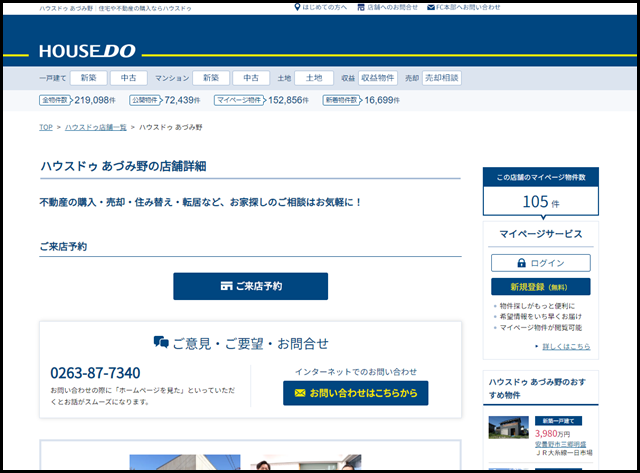The height and width of the screenshot is (473, 640).
Task: Open the はじめての方へ link
Action: click(324, 7)
